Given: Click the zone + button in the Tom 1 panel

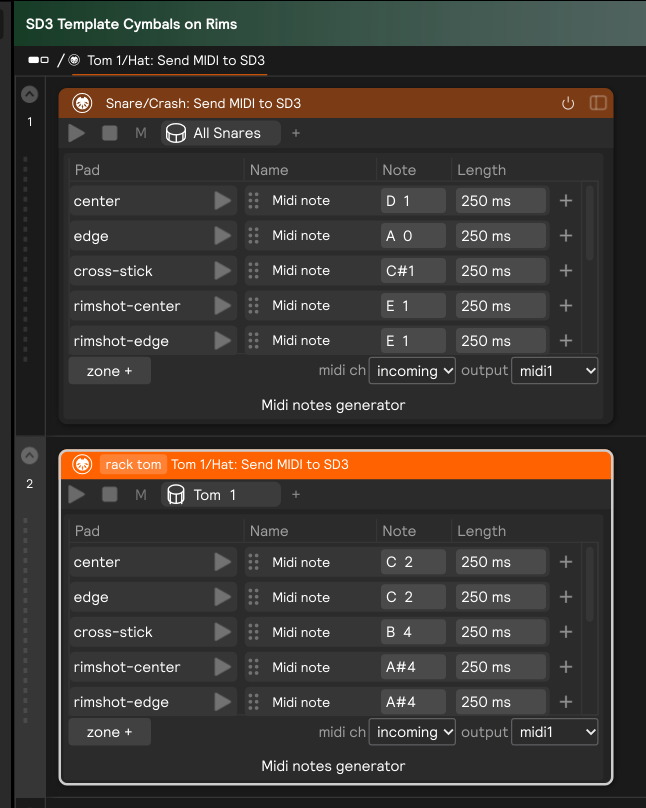Looking at the screenshot, I should pos(109,732).
